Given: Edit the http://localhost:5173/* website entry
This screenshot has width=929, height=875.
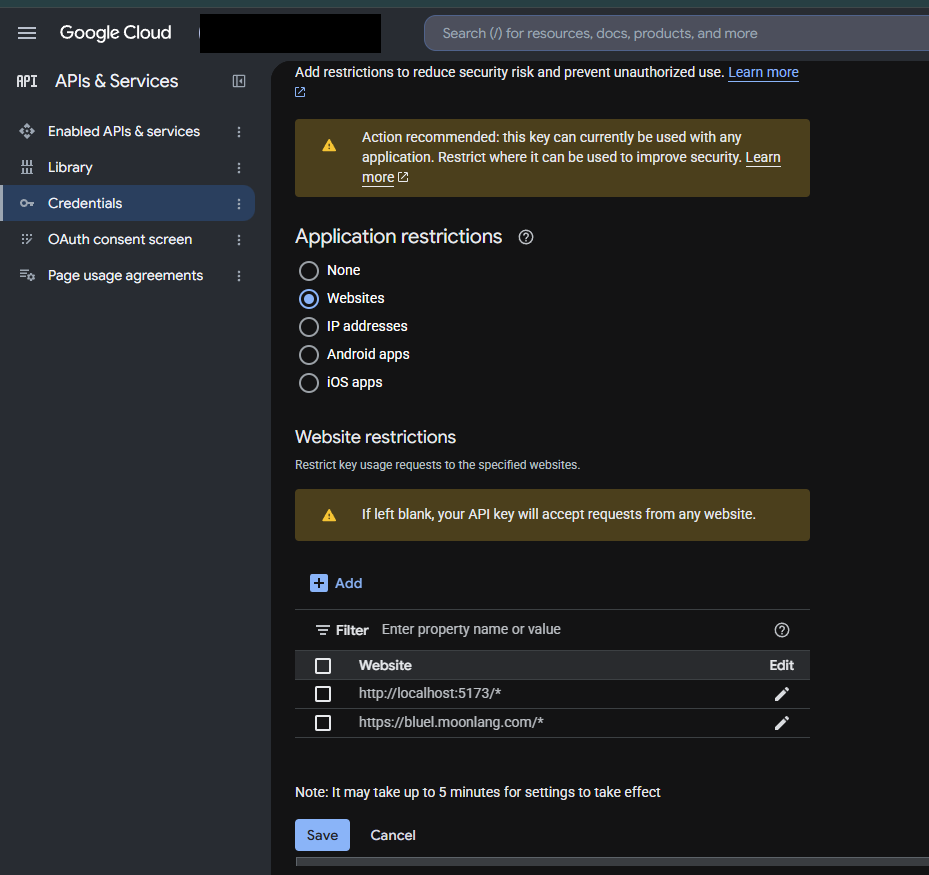Looking at the screenshot, I should [781, 694].
